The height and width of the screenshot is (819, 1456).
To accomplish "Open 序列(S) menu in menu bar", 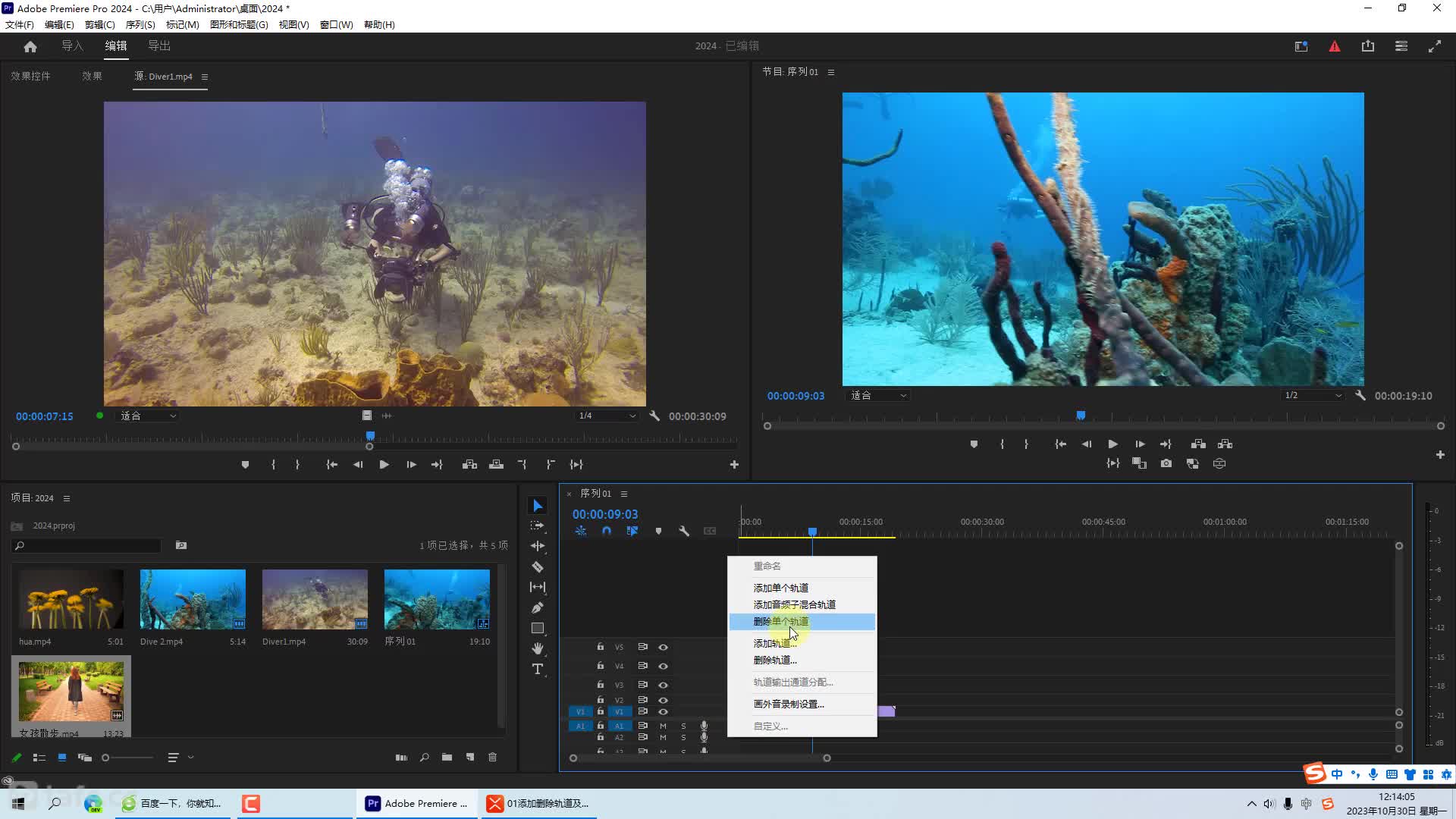I will (140, 24).
